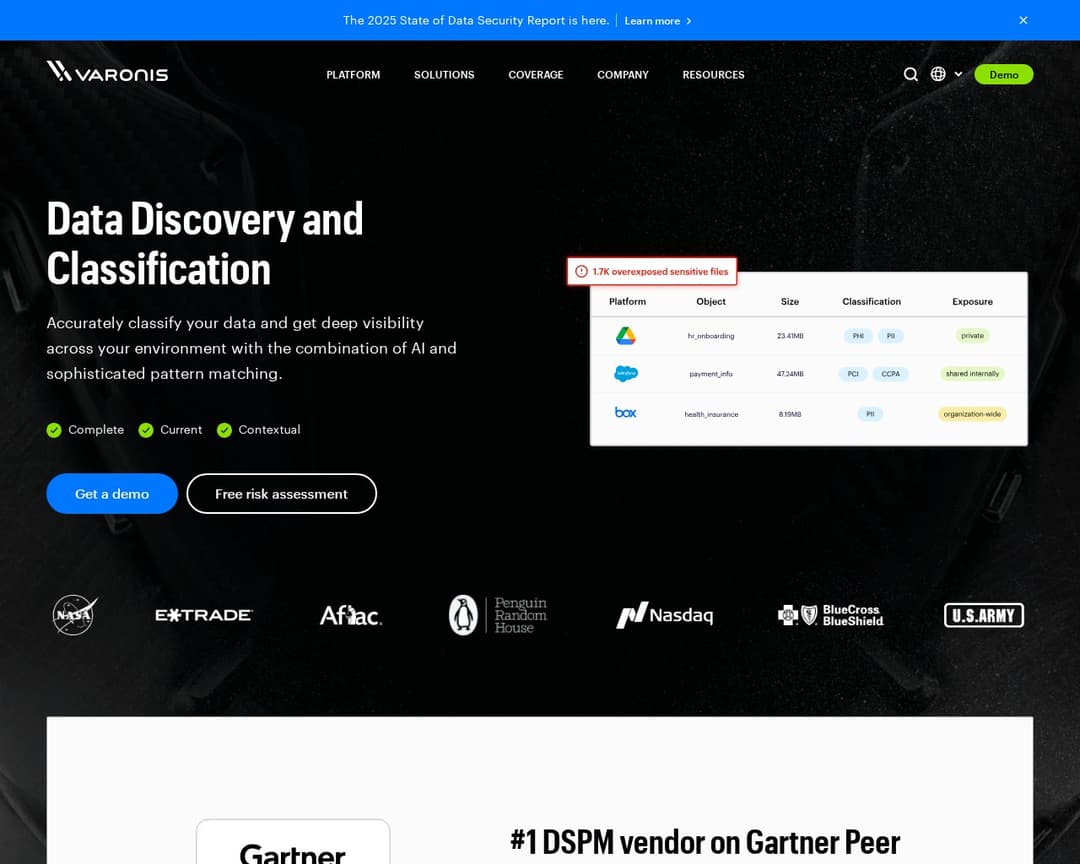This screenshot has width=1080, height=864.
Task: Click the 'shared internally' exposure tag
Action: [x=973, y=373]
